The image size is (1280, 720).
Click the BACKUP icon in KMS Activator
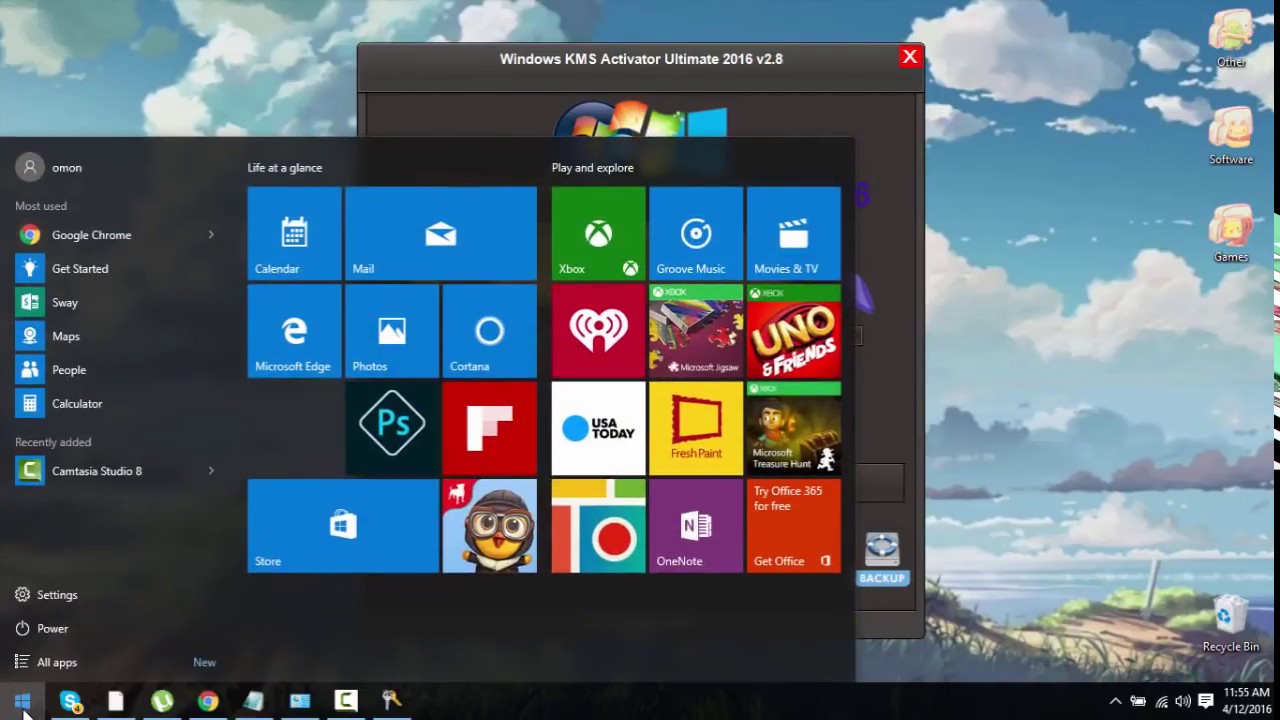882,559
